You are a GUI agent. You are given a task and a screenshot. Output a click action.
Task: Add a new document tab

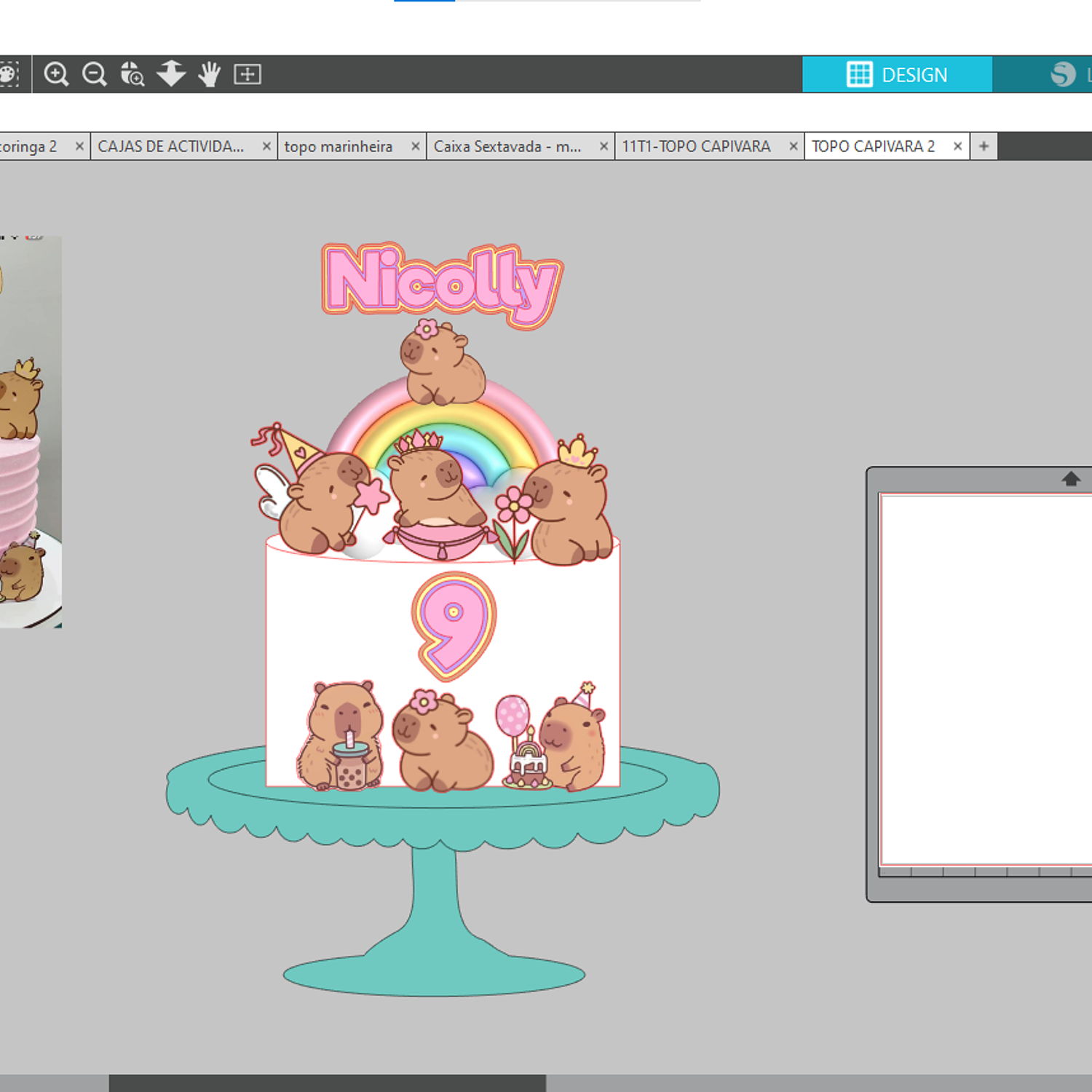[x=984, y=146]
